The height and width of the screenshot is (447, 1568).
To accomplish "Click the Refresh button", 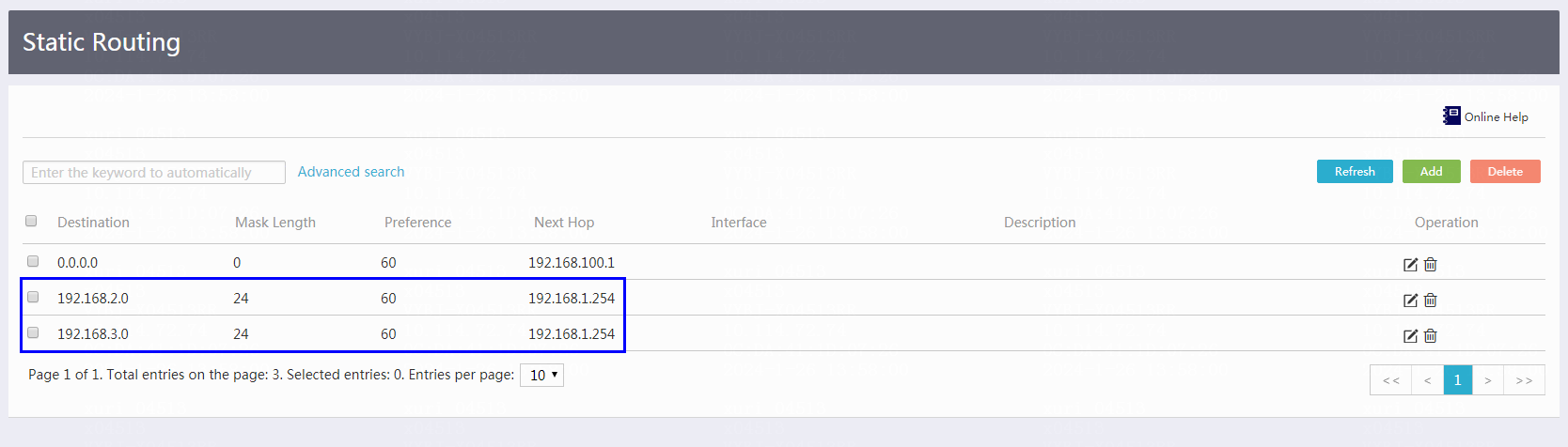I will click(x=1355, y=171).
